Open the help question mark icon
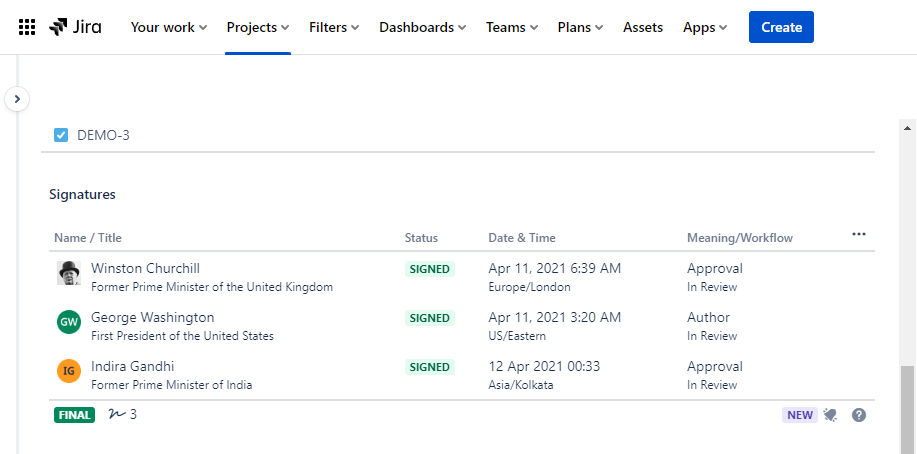Image resolution: width=917 pixels, height=454 pixels. 858,415
